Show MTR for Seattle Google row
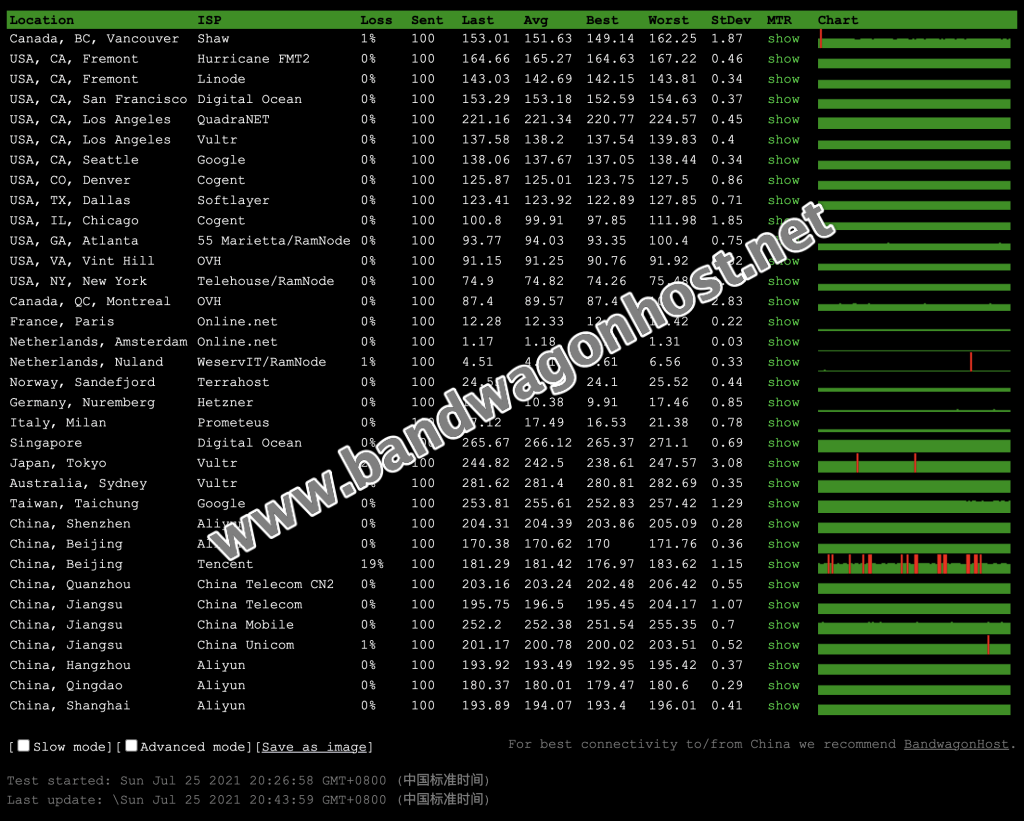Screen dimensions: 1024x821 (783, 160)
